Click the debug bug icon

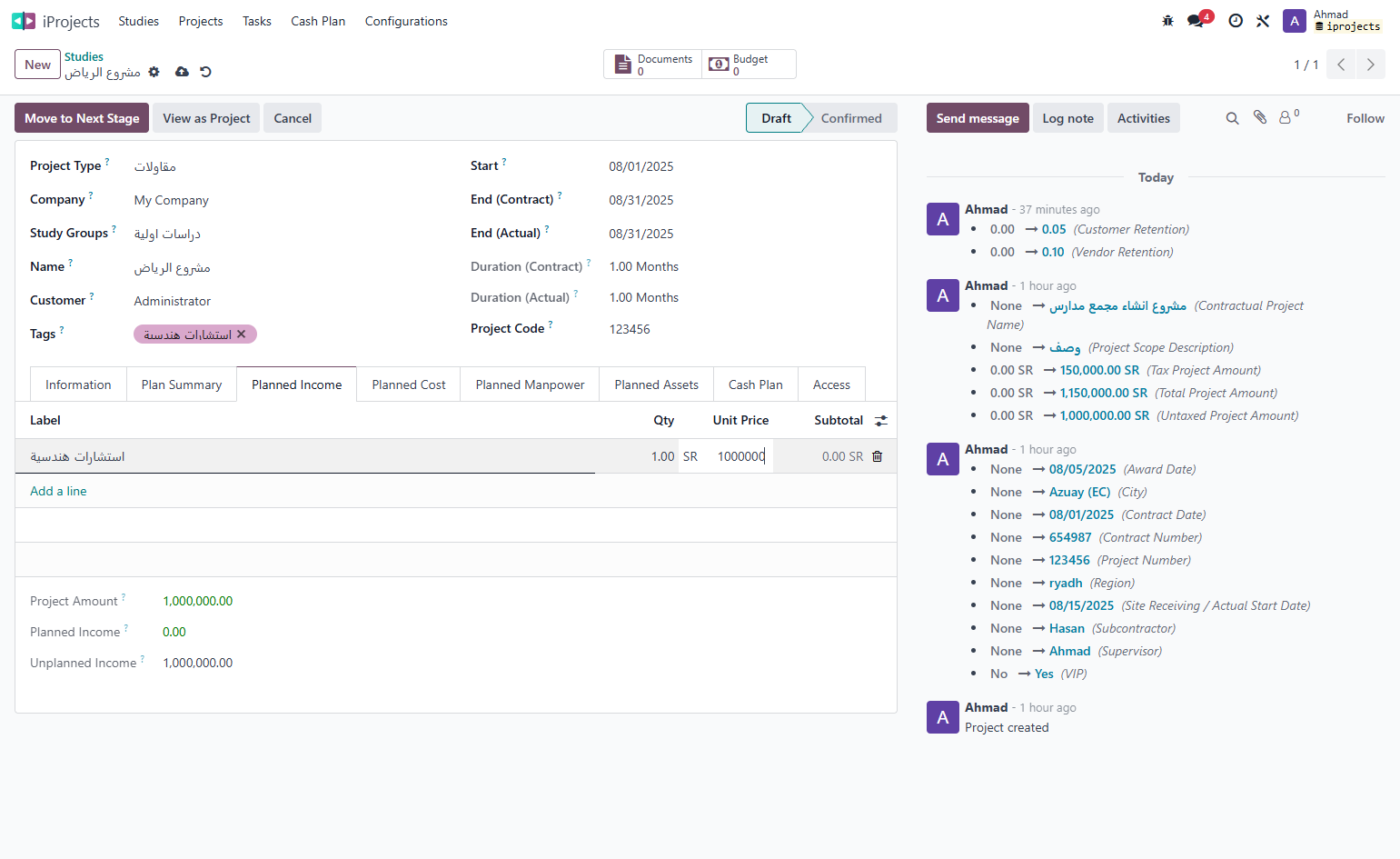(x=1168, y=21)
